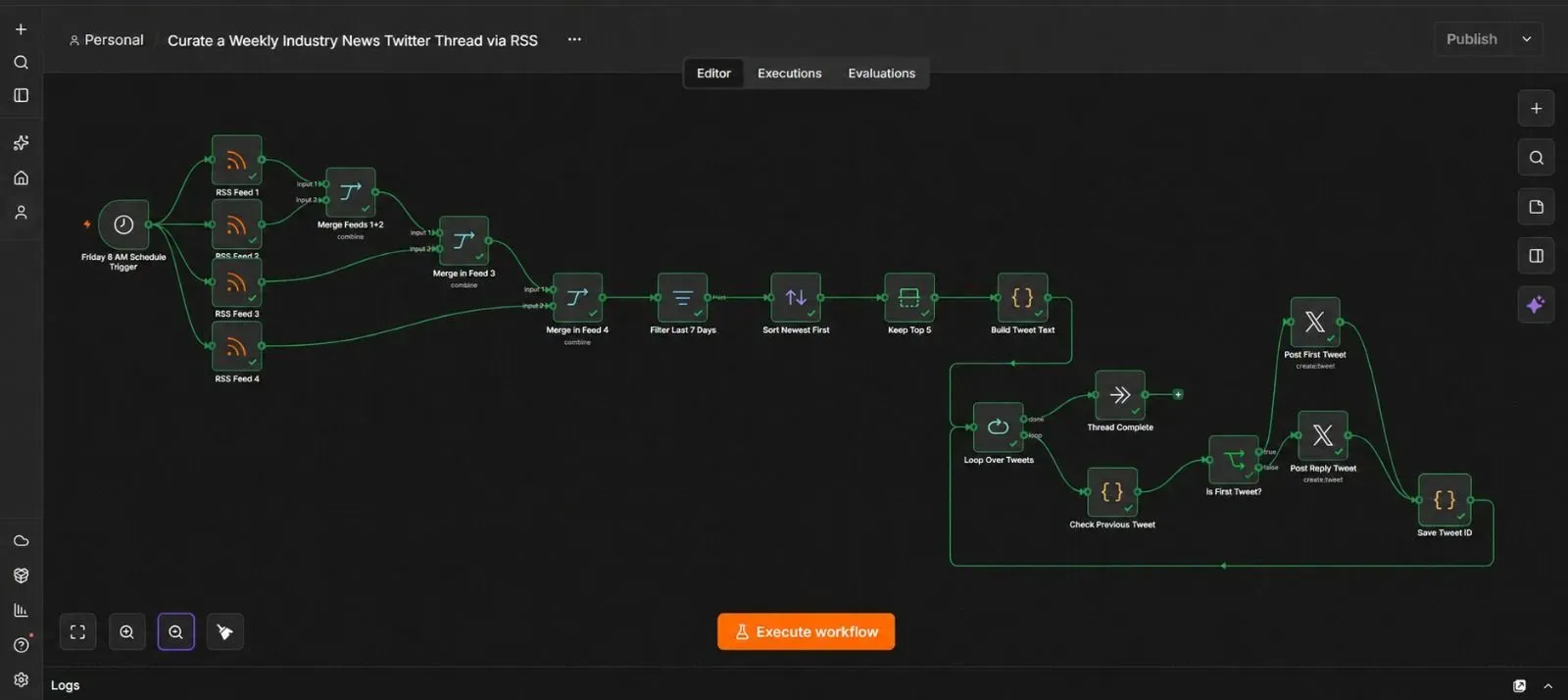Select the Filter Last 7 Days node
Screen dimensions: 1568x700
682,298
